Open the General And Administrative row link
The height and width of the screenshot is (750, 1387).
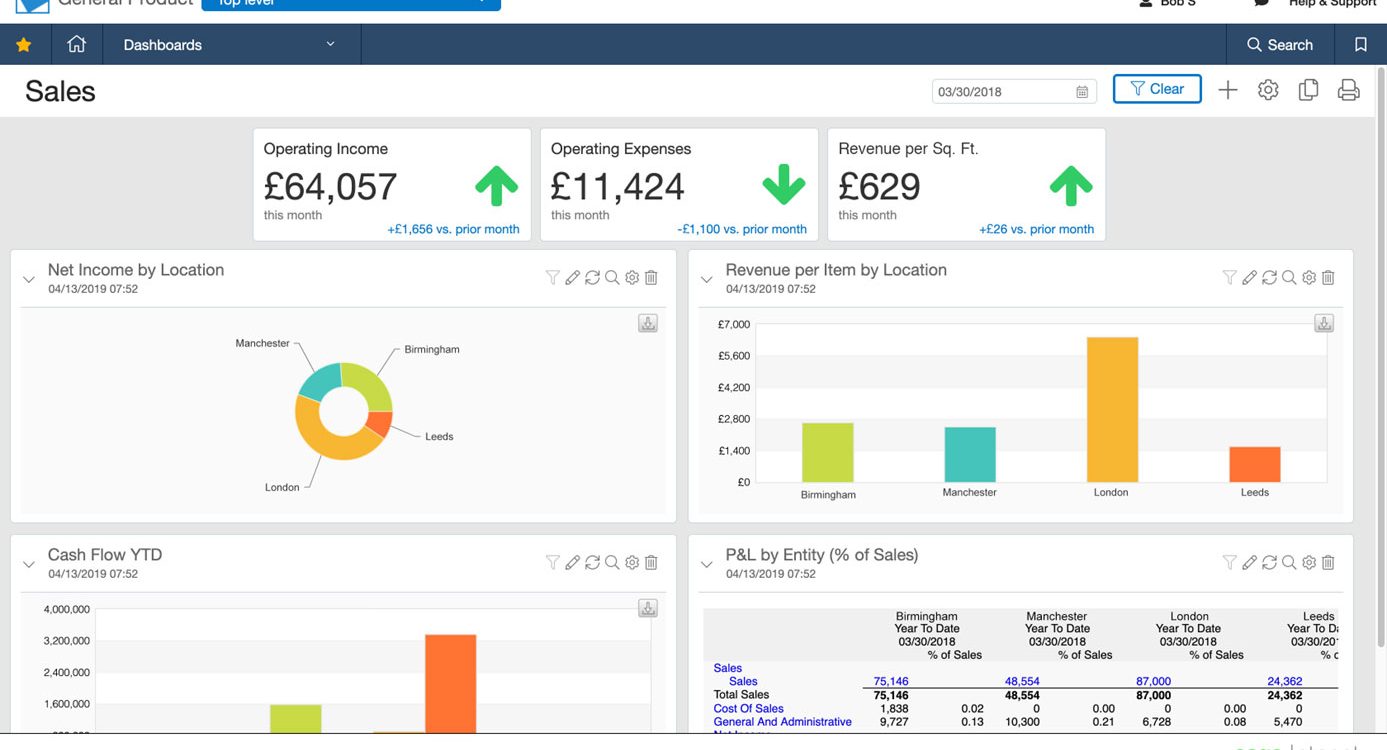(x=783, y=722)
